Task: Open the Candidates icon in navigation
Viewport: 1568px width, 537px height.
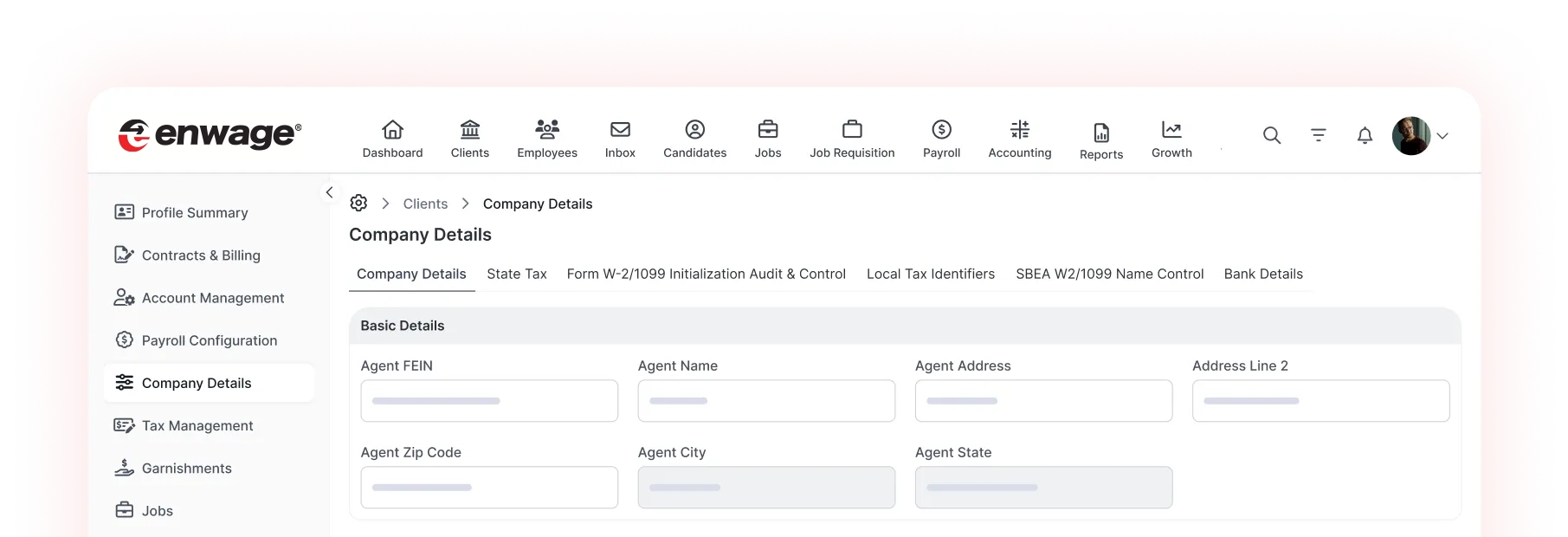Action: point(694,130)
